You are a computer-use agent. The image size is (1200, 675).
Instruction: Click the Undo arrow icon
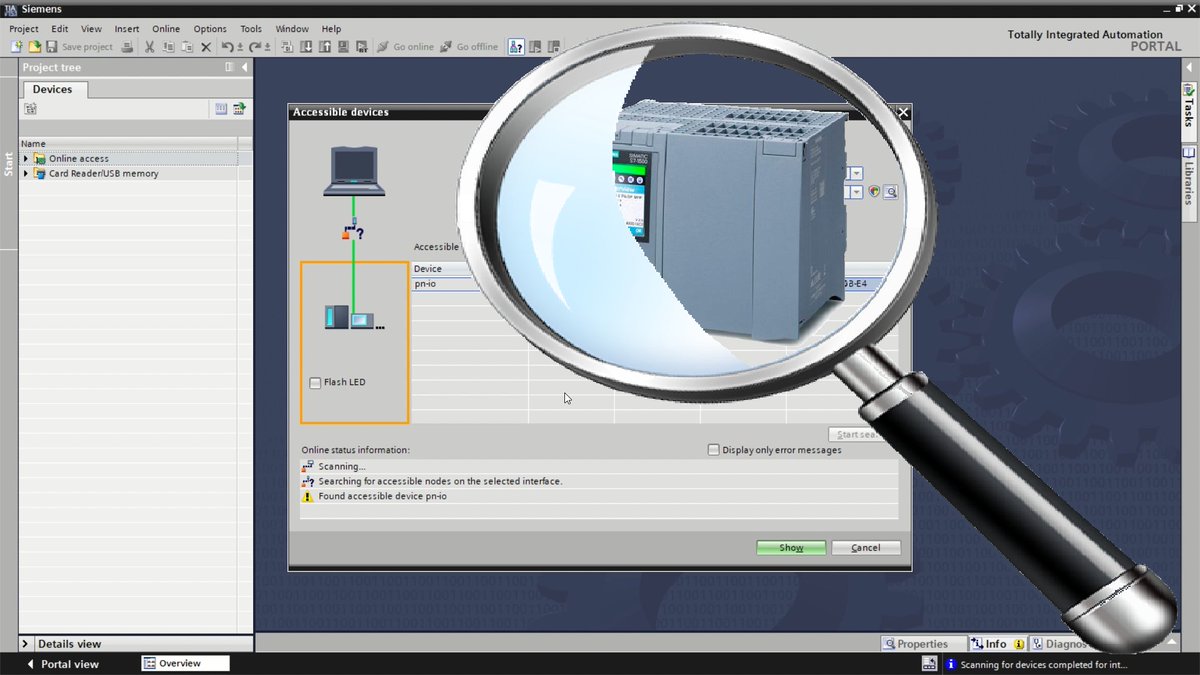(x=228, y=47)
